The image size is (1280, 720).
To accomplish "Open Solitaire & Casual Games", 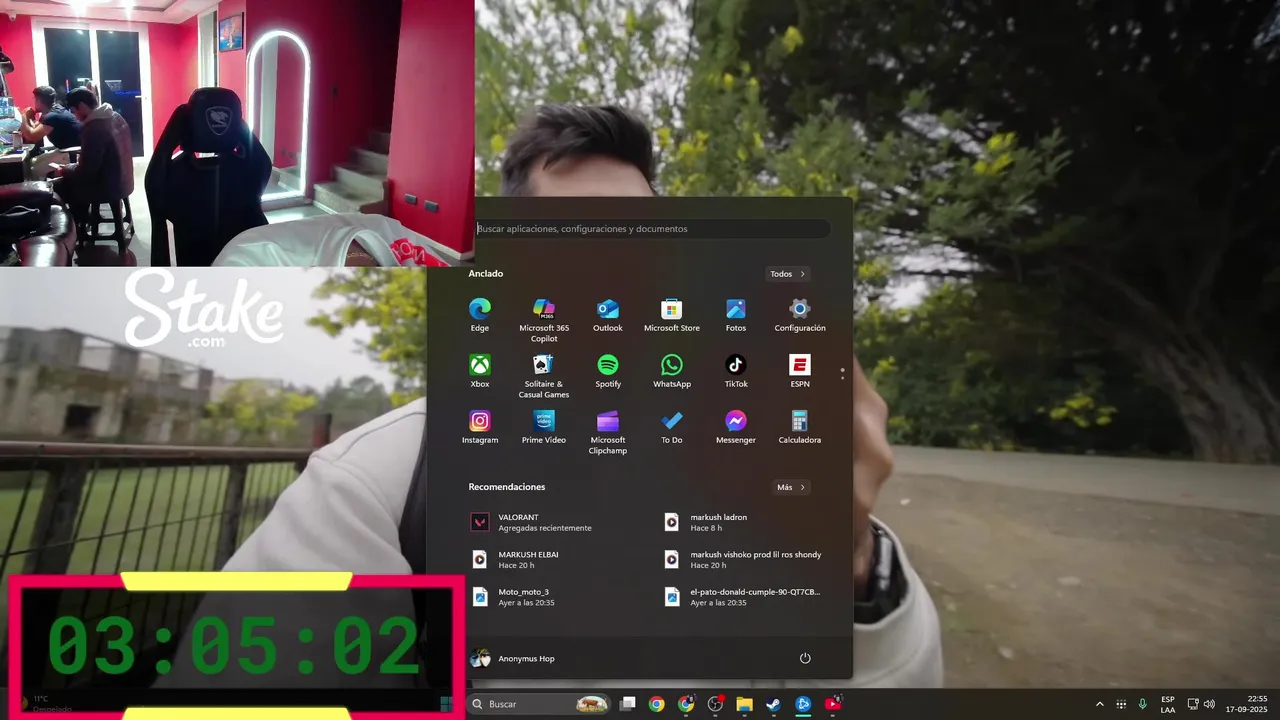I will 544,376.
